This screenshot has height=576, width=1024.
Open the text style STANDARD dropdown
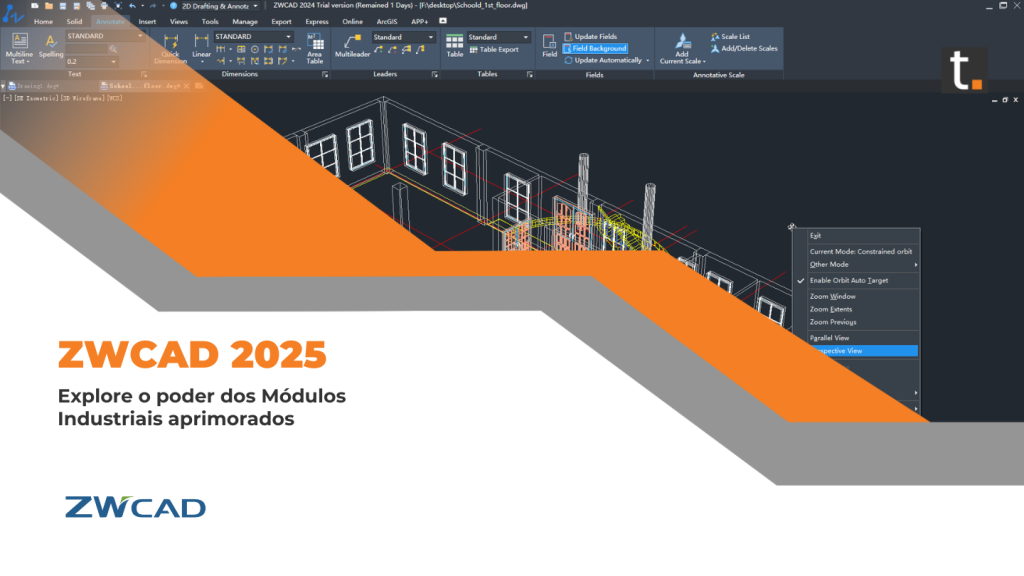pos(104,36)
